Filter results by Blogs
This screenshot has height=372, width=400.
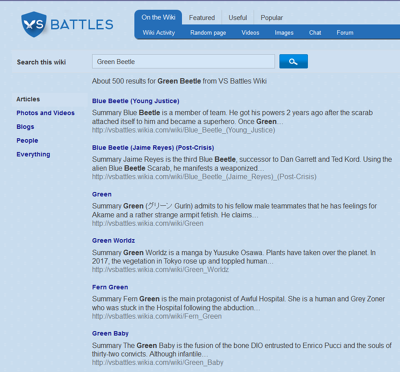pyautogui.click(x=25, y=127)
